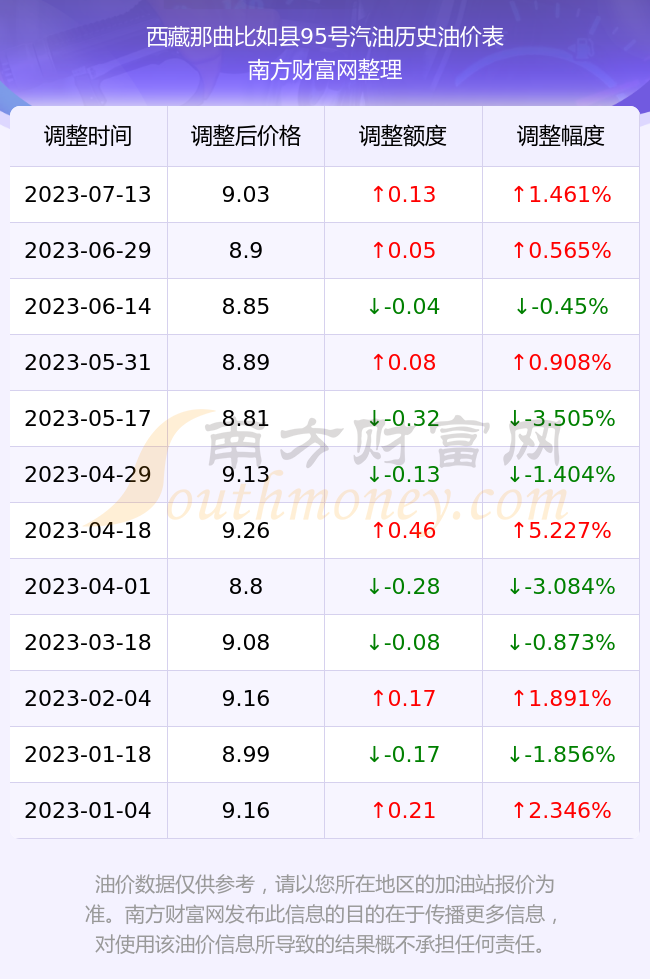
Task: Click the 8.8 price on 2023-04-01
Action: click(246, 586)
